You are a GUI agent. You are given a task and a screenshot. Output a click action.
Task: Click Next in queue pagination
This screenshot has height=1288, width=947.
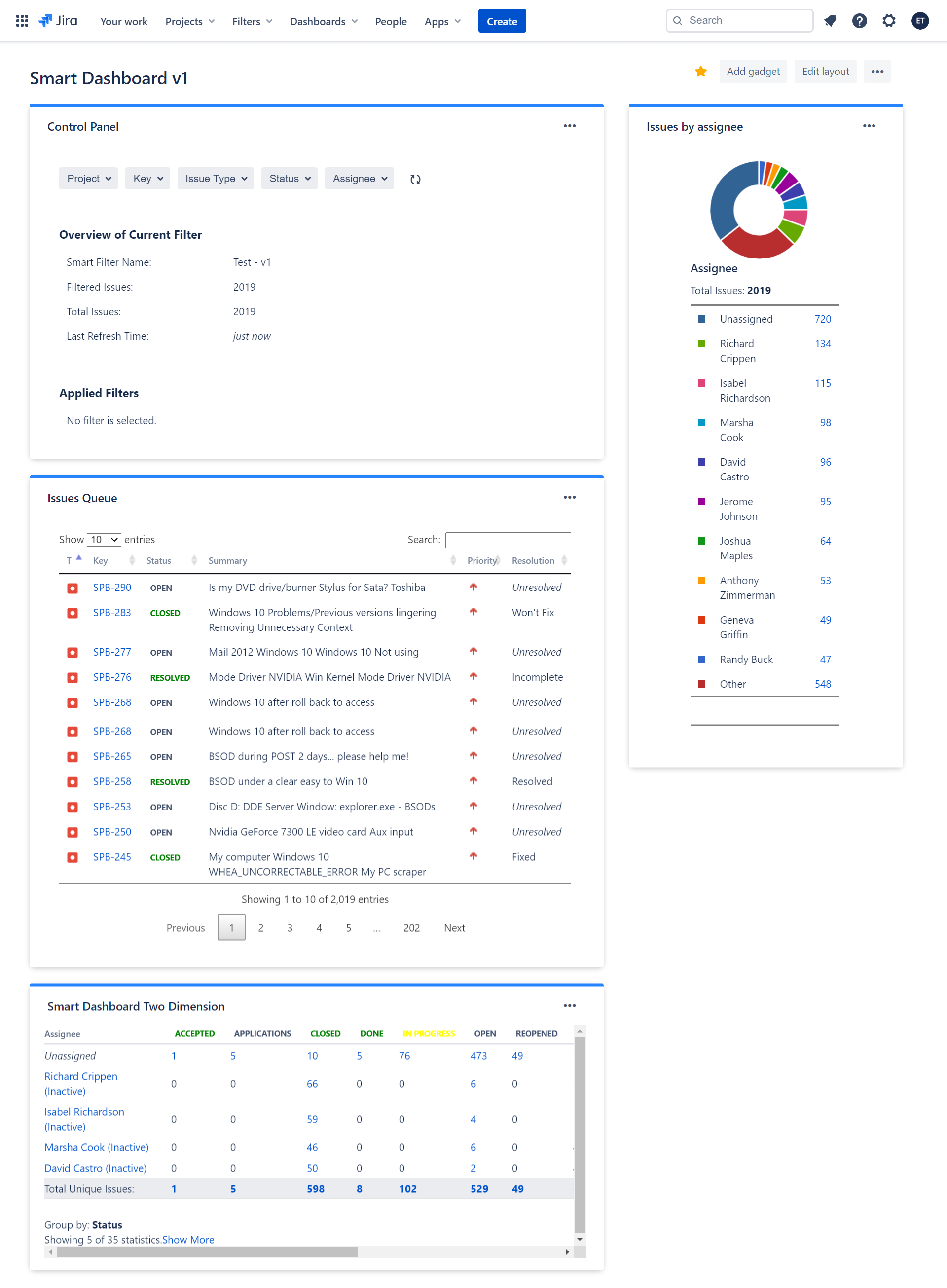click(x=454, y=927)
